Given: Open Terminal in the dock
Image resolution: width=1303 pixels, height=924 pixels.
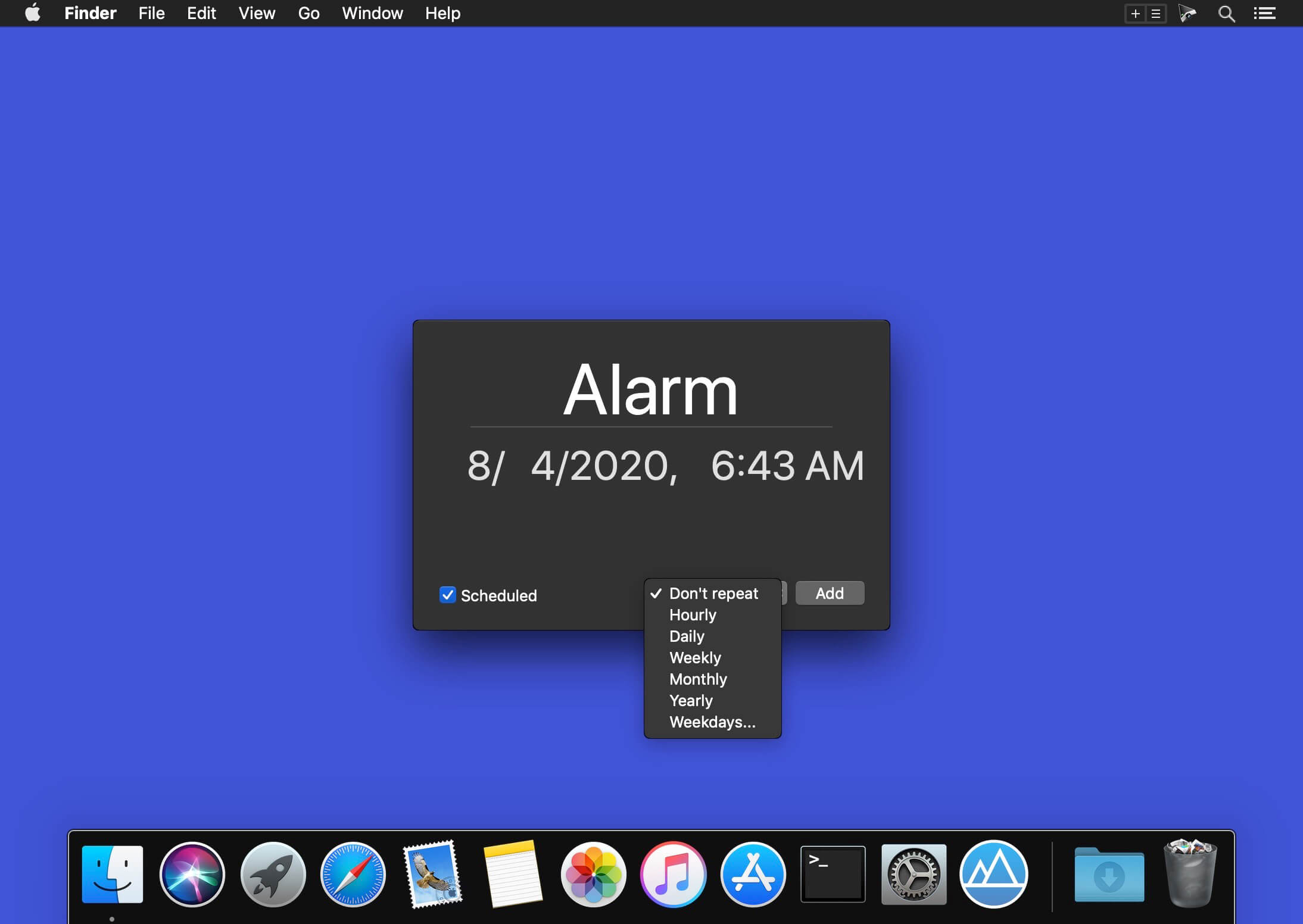Looking at the screenshot, I should 833,874.
